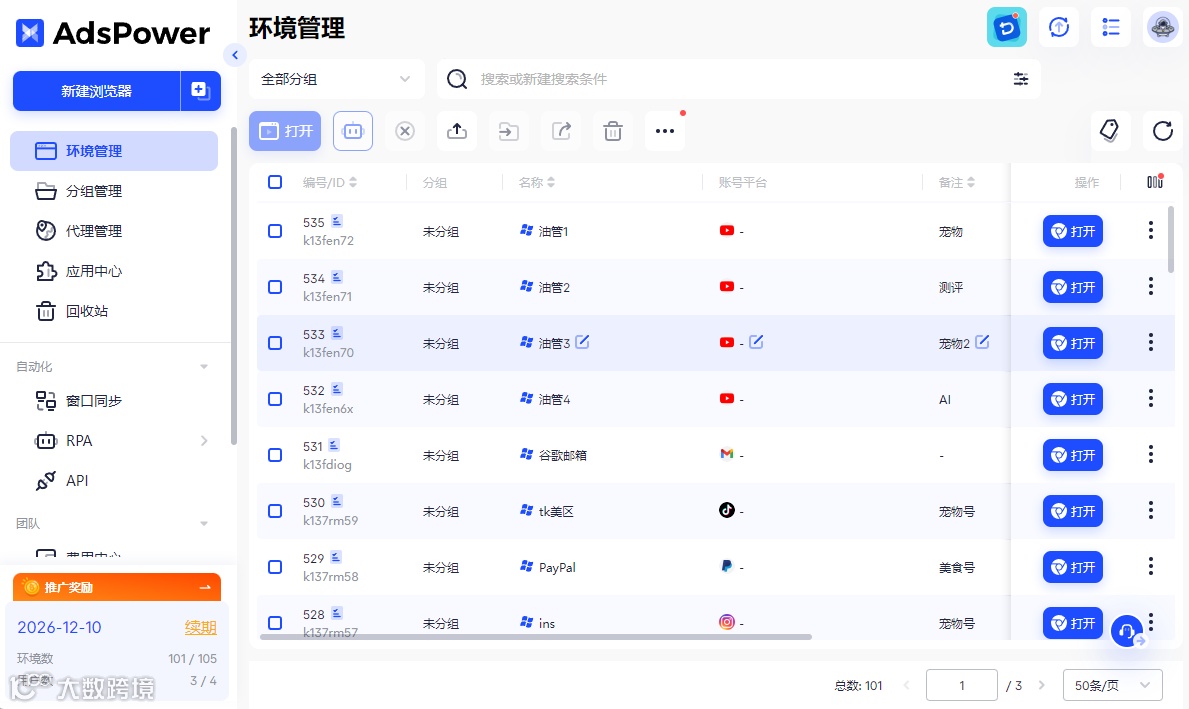The height and width of the screenshot is (709, 1189).
Task: Open the search filter settings icon
Action: pyautogui.click(x=1021, y=79)
